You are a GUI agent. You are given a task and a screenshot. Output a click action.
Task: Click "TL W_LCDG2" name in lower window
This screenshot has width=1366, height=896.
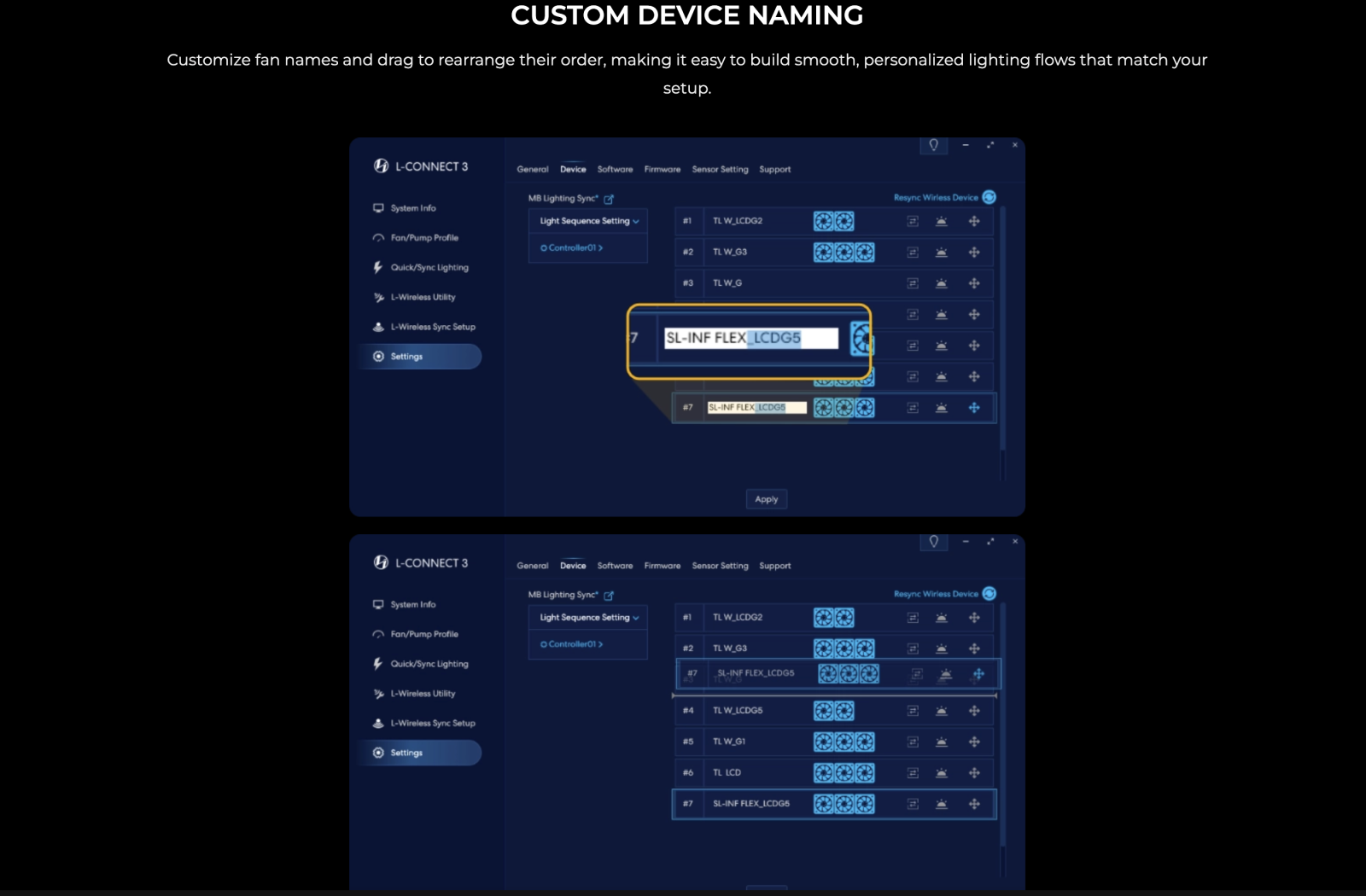[738, 618]
